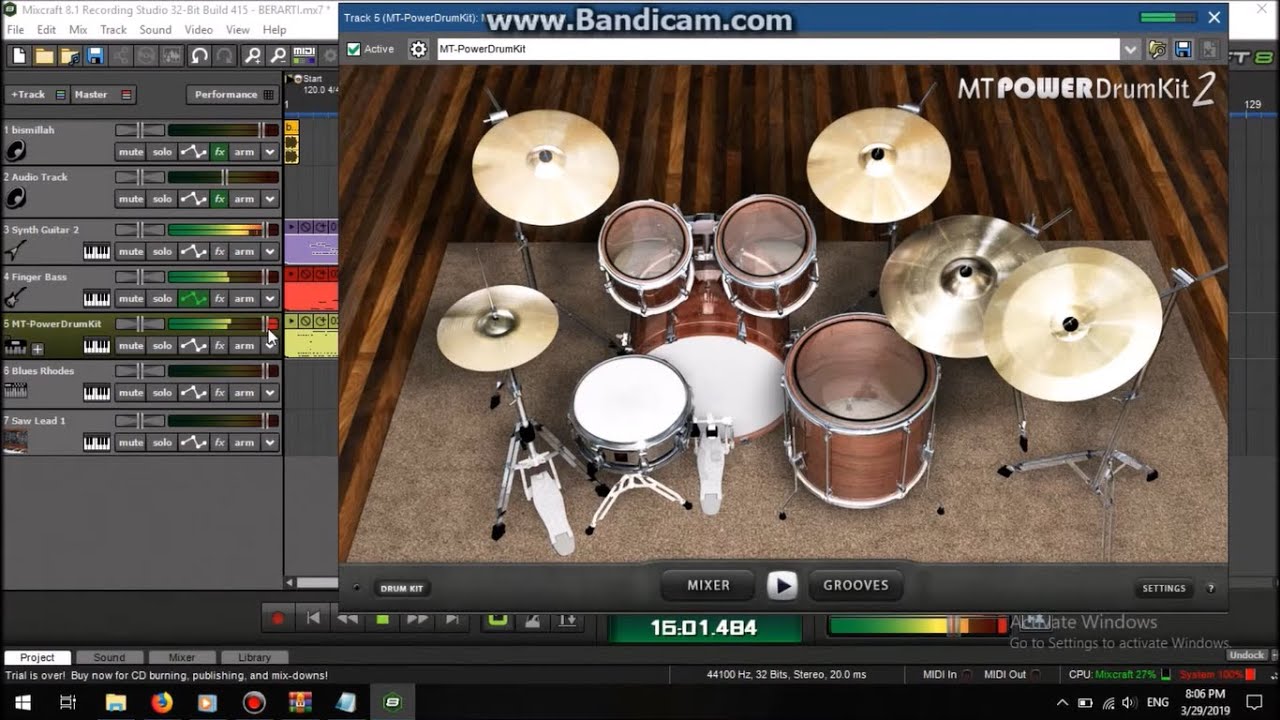The width and height of the screenshot is (1280, 720).
Task: Click the piano keyboard icon on Saw Lead 1
Action: coord(97,442)
